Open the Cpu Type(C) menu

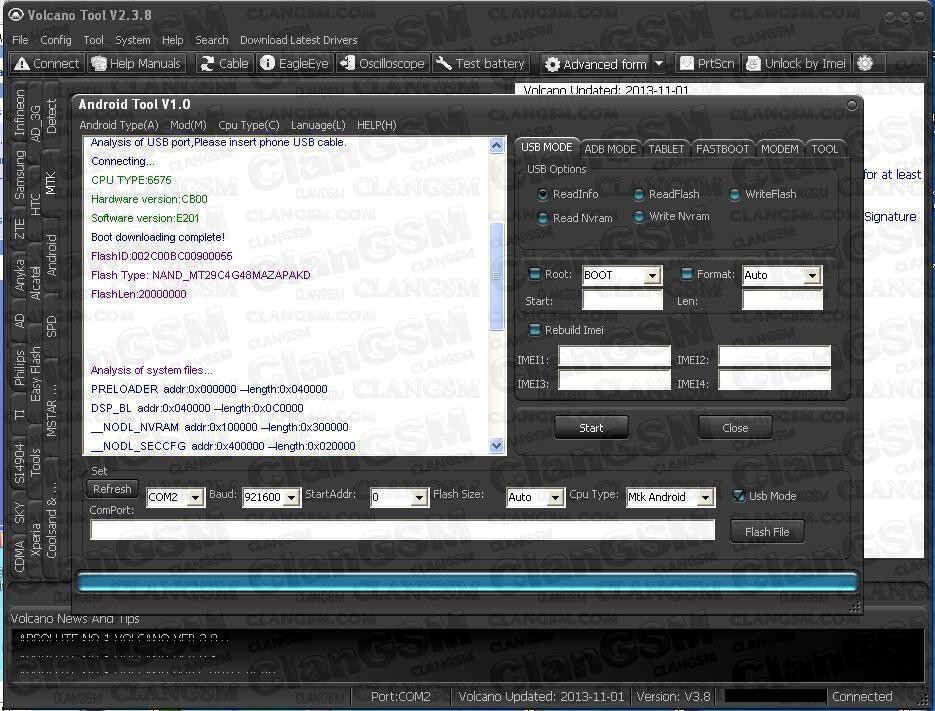click(249, 125)
